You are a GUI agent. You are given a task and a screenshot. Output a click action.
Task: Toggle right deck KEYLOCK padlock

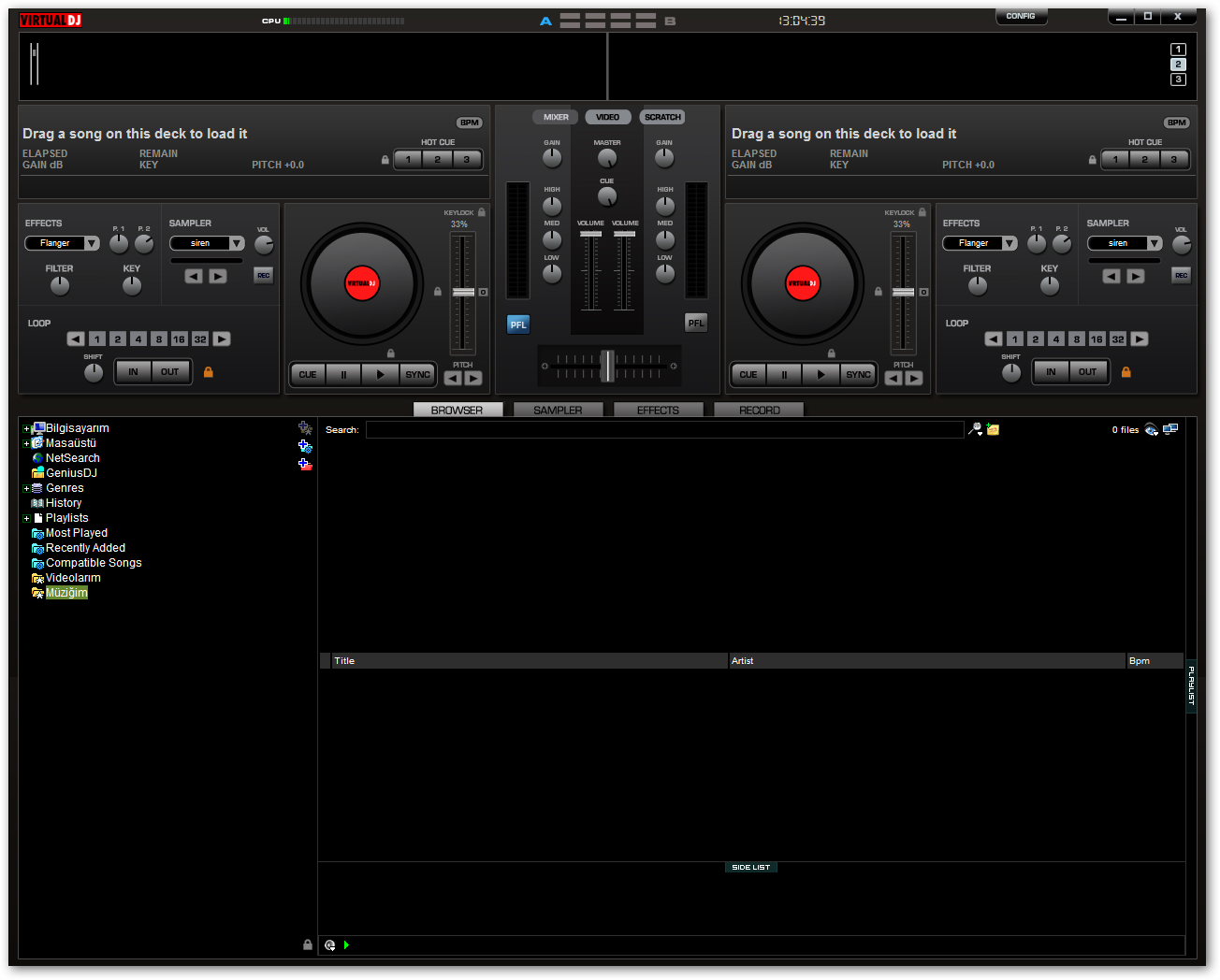[x=922, y=212]
